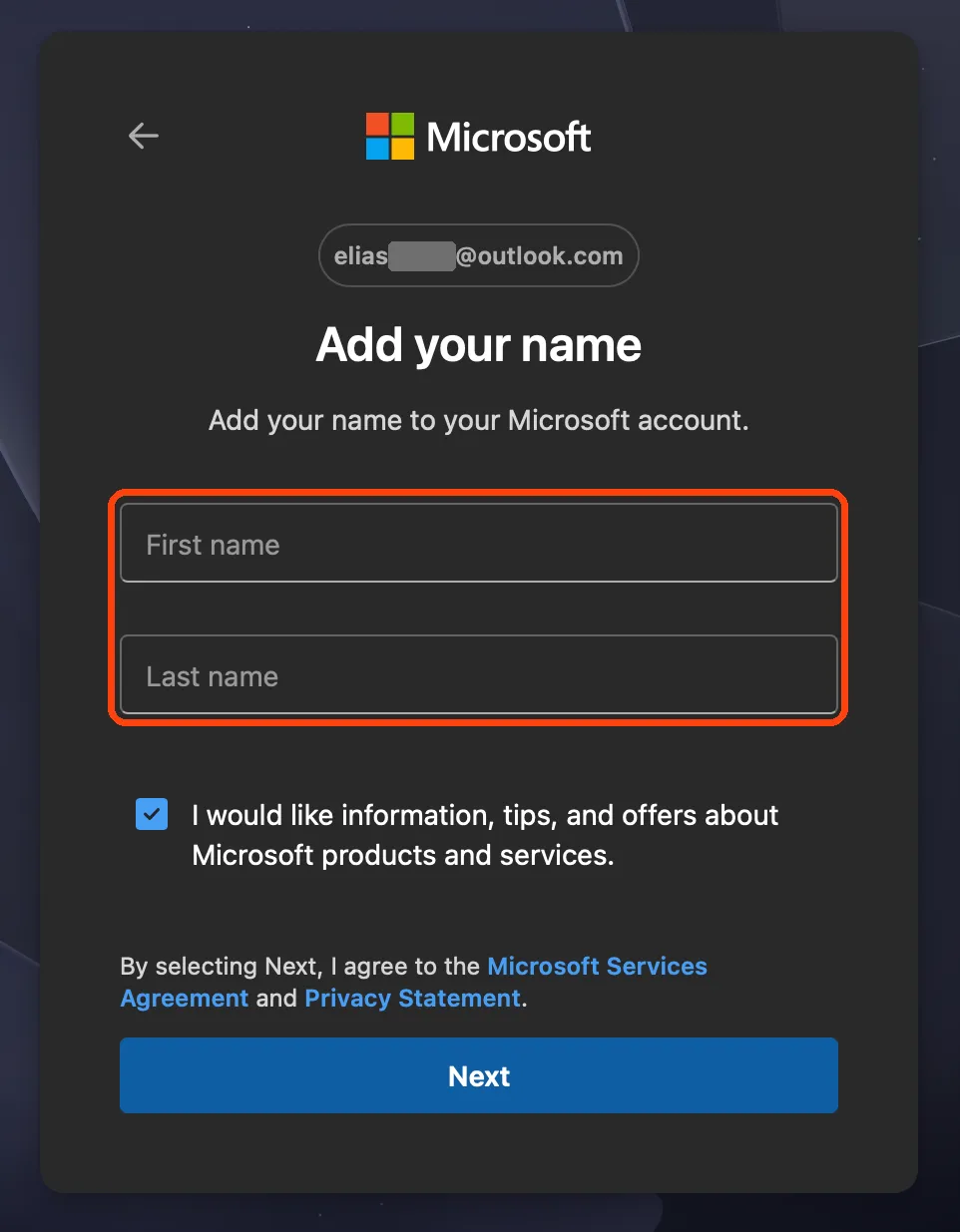Go back using the left arrow
This screenshot has width=960, height=1232.
point(144,136)
